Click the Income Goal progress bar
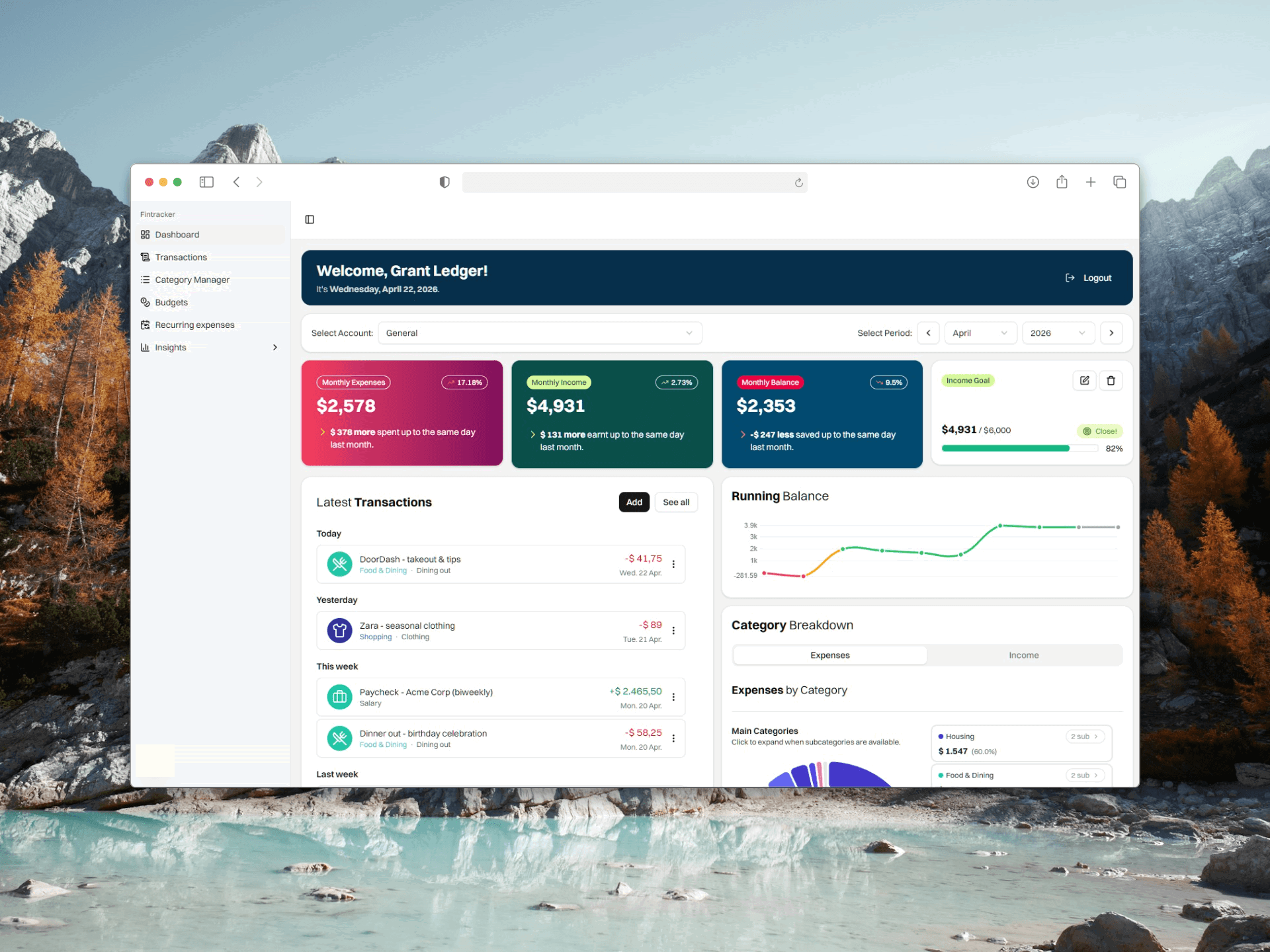Image resolution: width=1270 pixels, height=952 pixels. (x=1019, y=448)
